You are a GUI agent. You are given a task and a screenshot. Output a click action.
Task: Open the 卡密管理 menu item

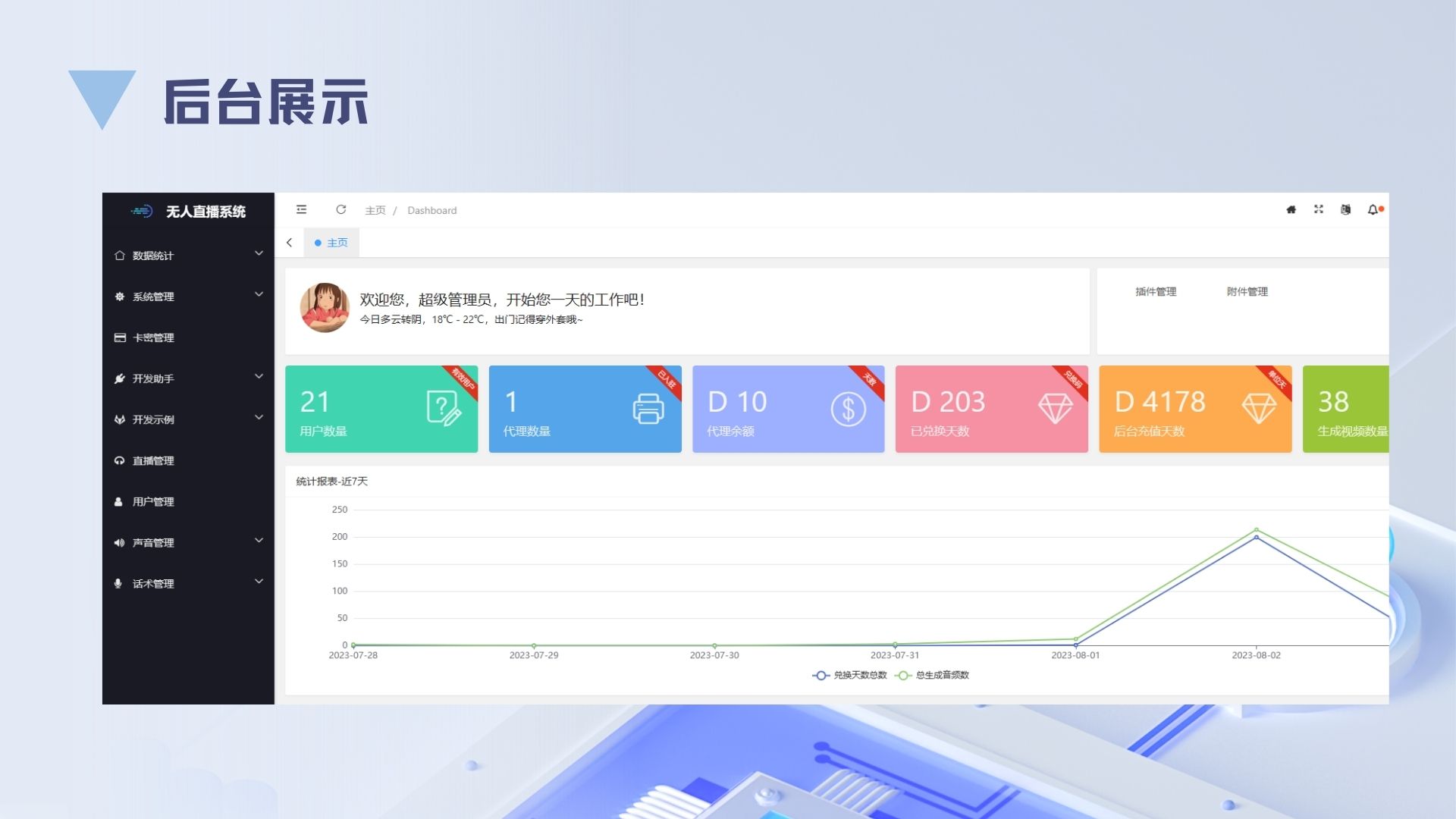(x=188, y=337)
